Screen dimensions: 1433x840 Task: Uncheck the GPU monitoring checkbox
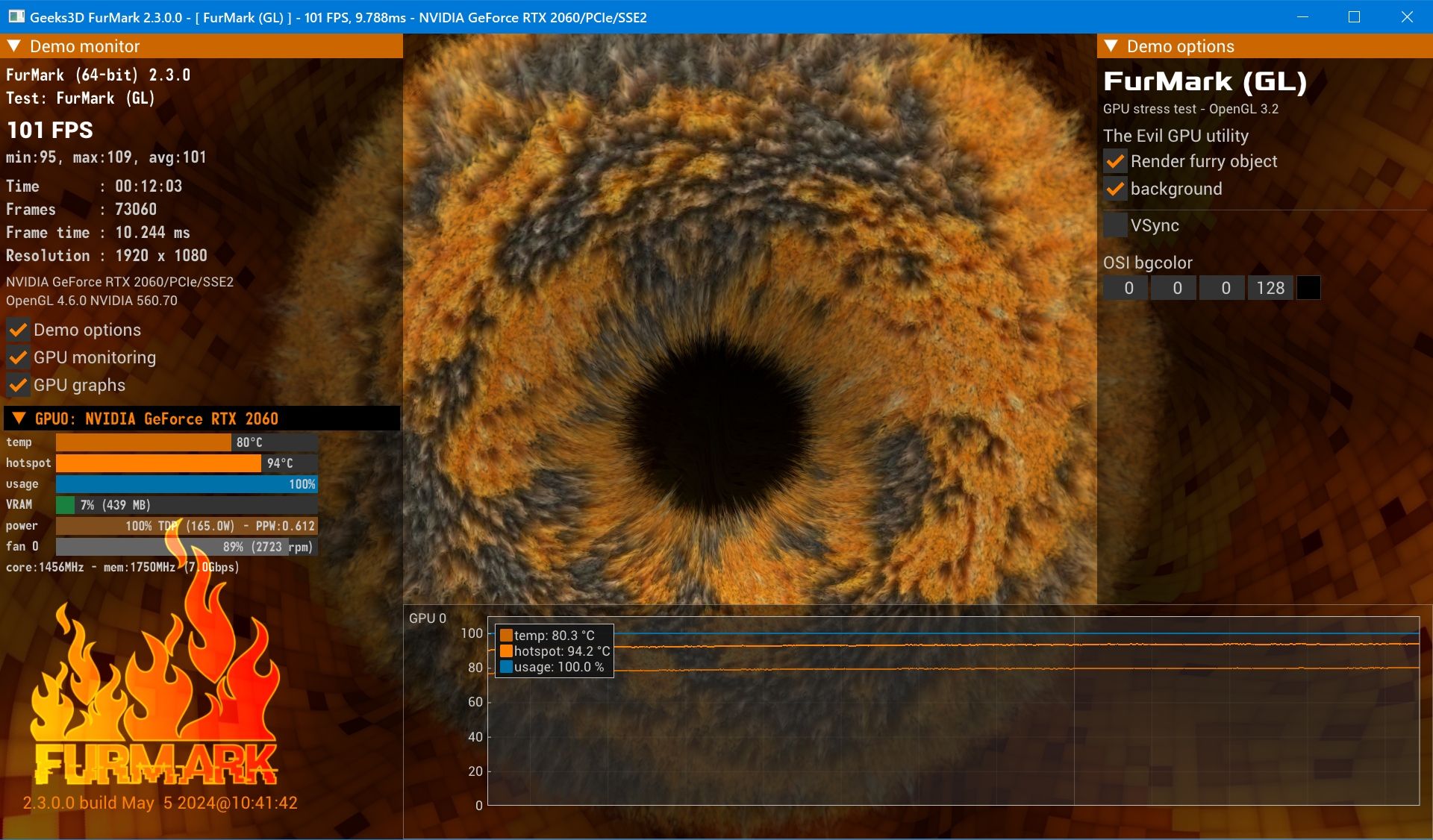click(18, 357)
